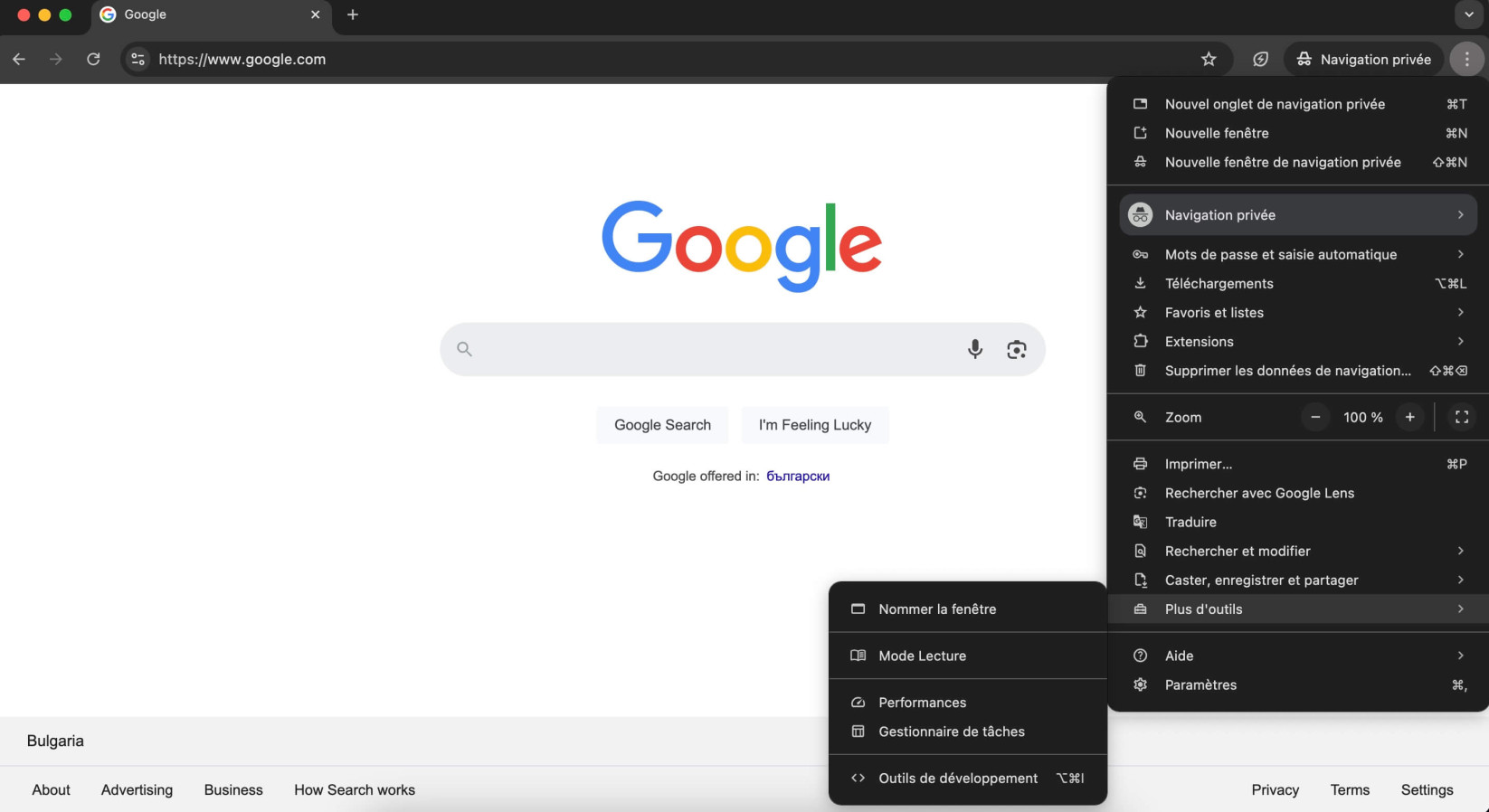
Task: Start voice search with the microphone icon
Action: coord(975,349)
